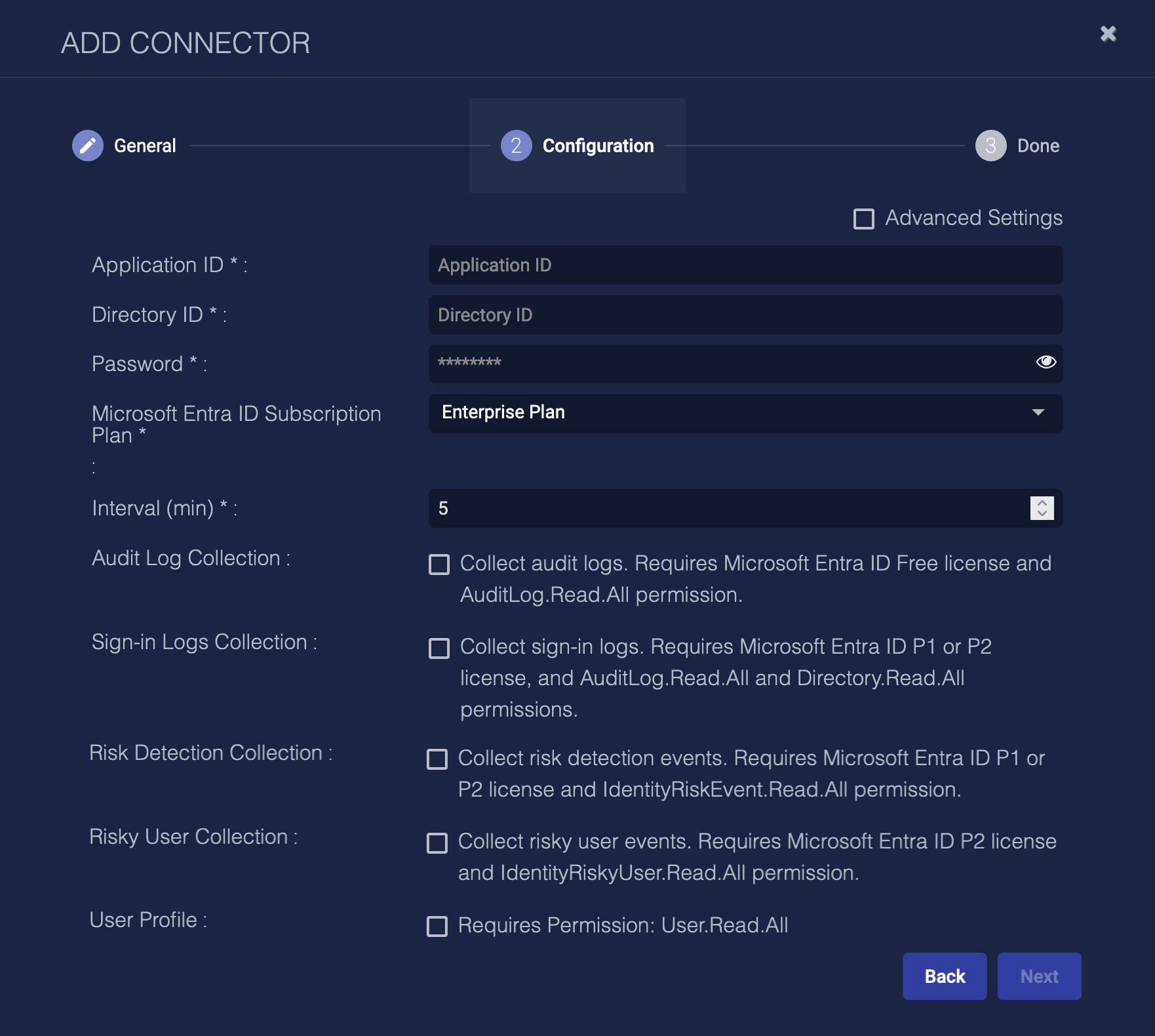
Task: Click into the Directory ID field
Action: pos(745,315)
